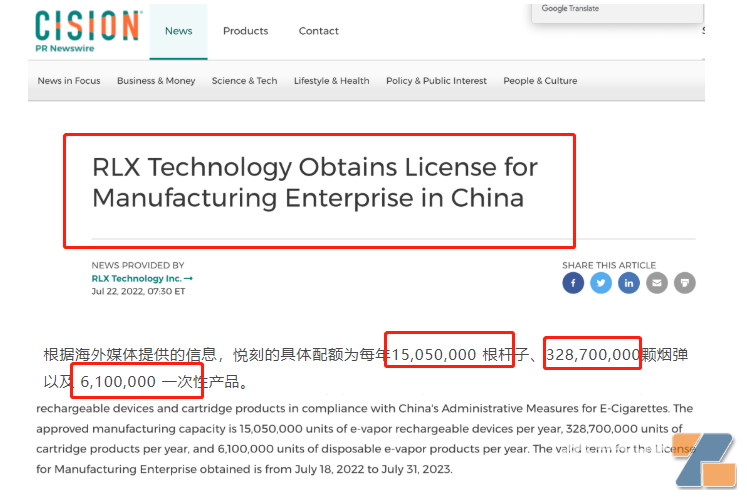Open the Contact menu item
The height and width of the screenshot is (500, 747).
tap(319, 31)
